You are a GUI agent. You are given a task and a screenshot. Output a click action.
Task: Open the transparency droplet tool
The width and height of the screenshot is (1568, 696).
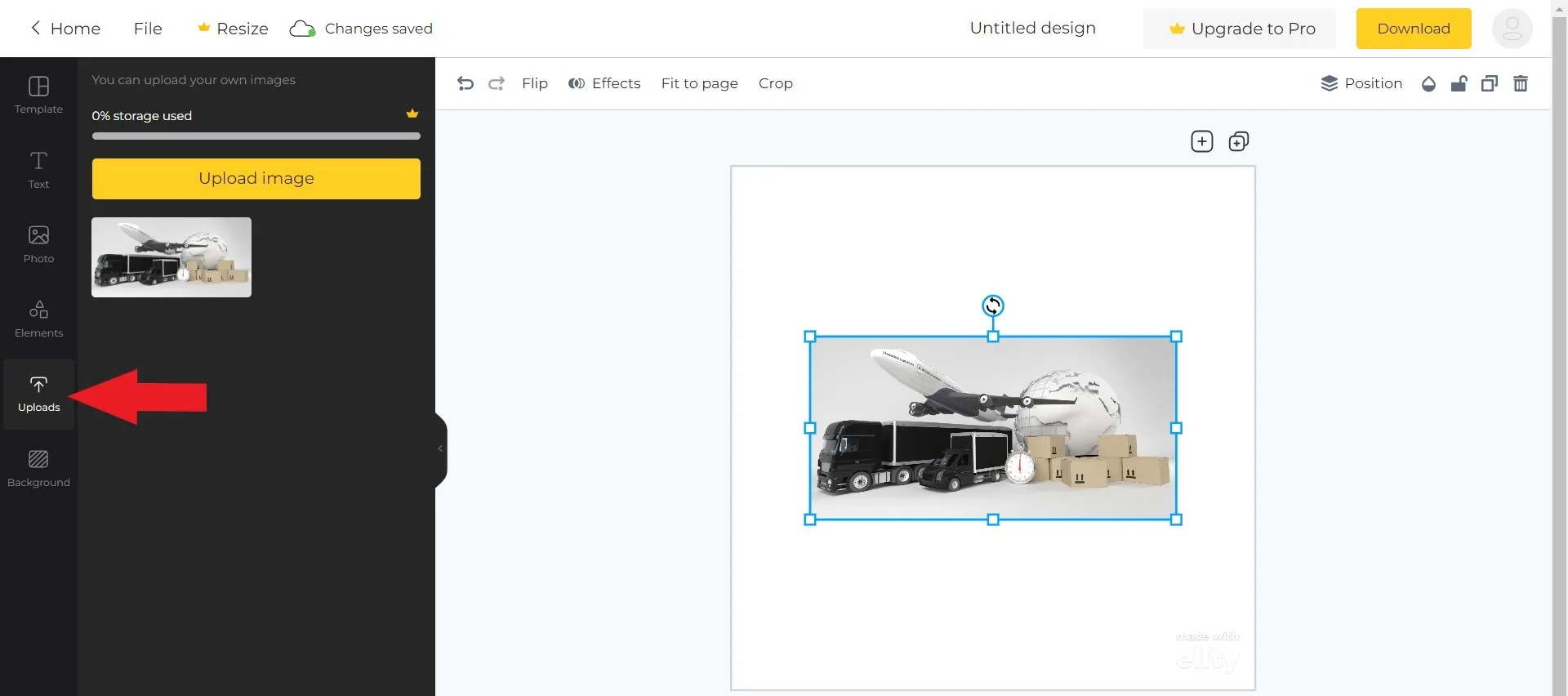point(1428,83)
